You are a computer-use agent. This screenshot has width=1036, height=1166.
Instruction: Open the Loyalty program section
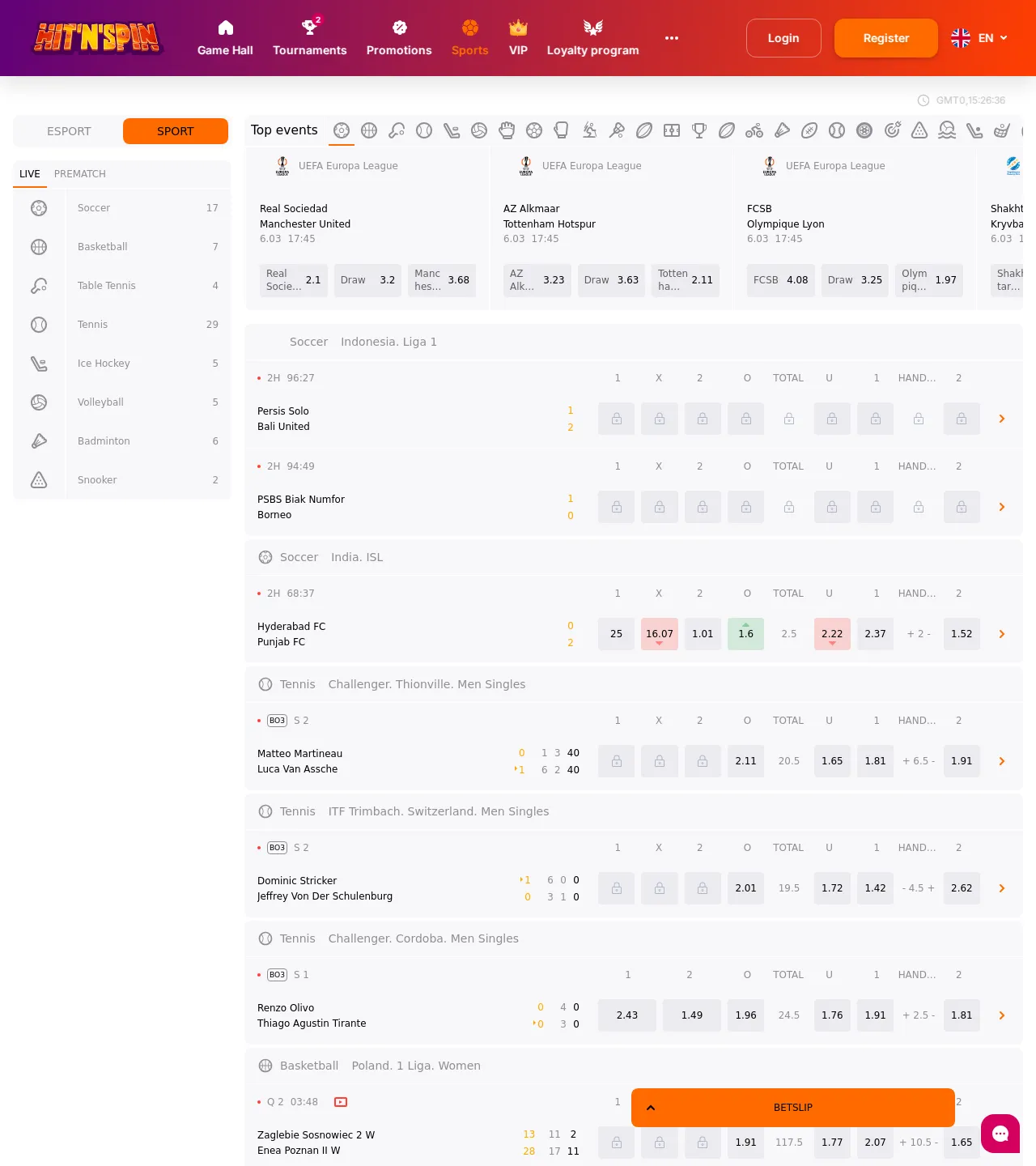click(x=592, y=38)
